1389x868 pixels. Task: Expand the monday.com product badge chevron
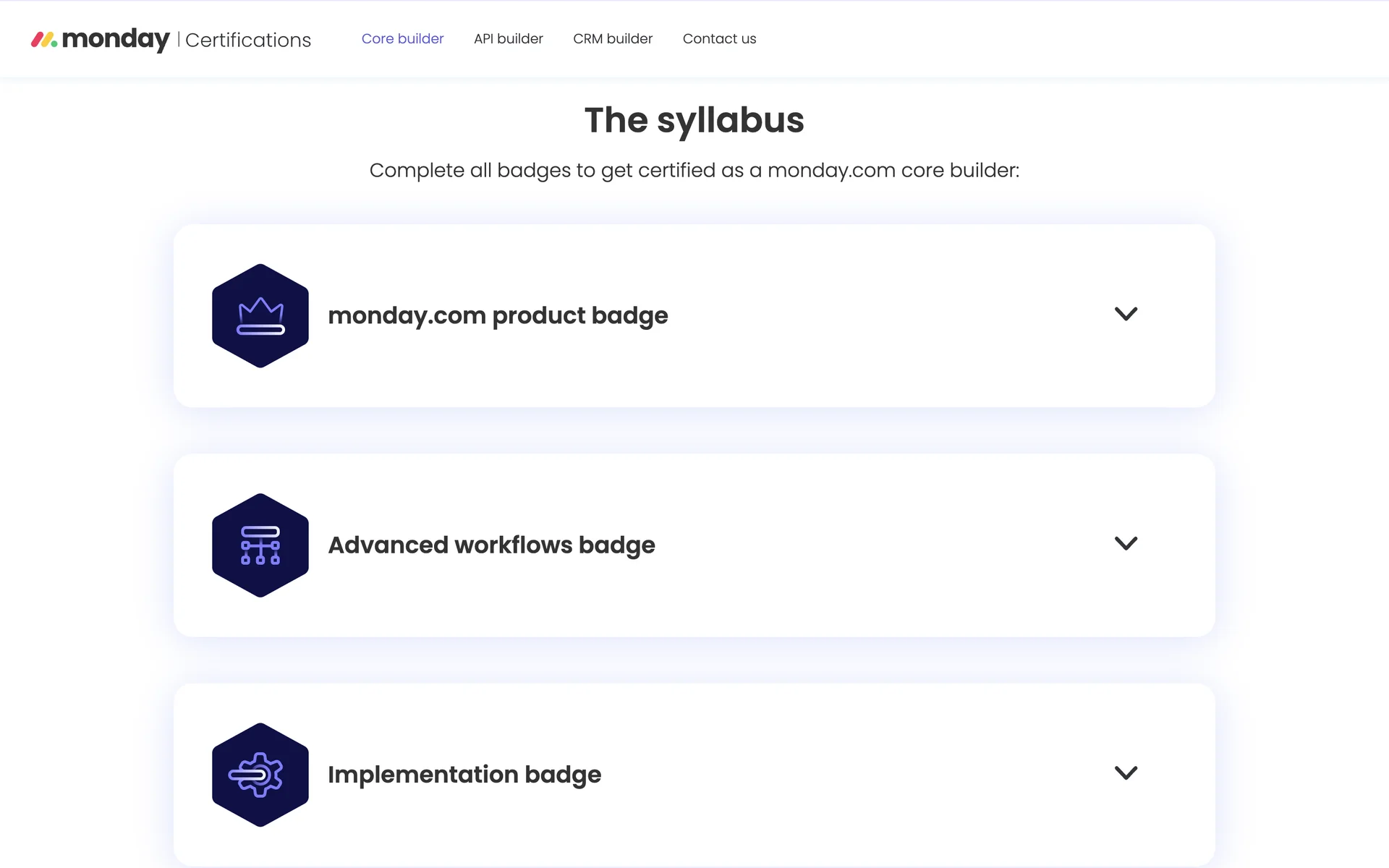(1126, 314)
